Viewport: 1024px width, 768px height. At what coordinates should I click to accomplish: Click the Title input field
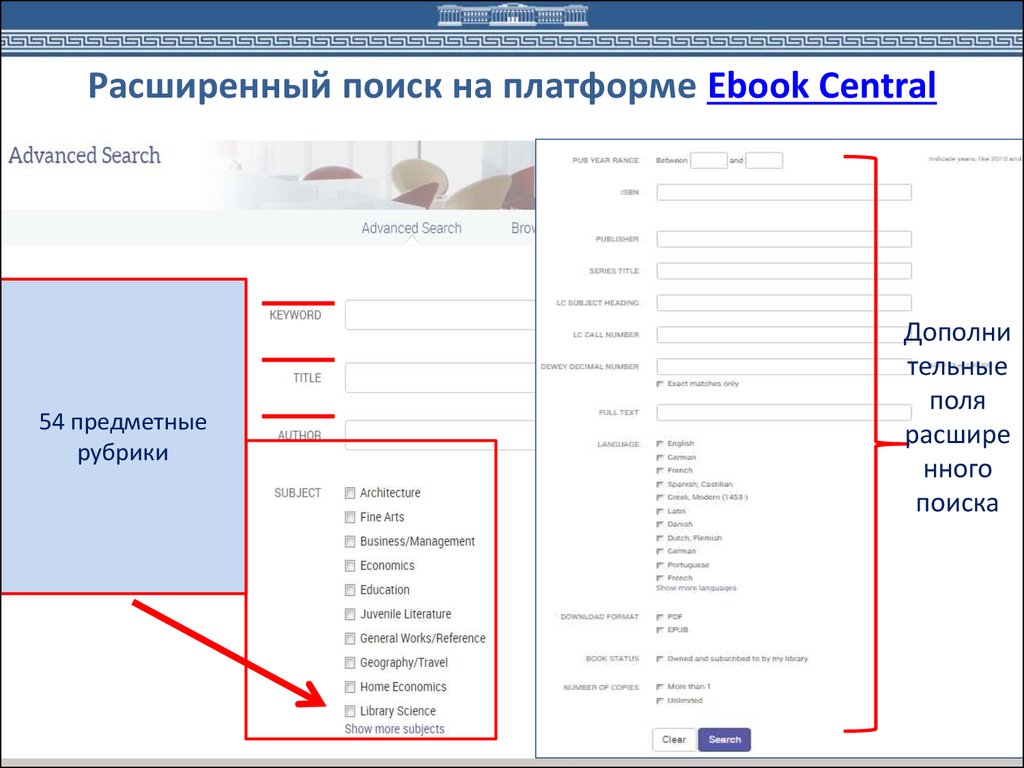(x=440, y=378)
